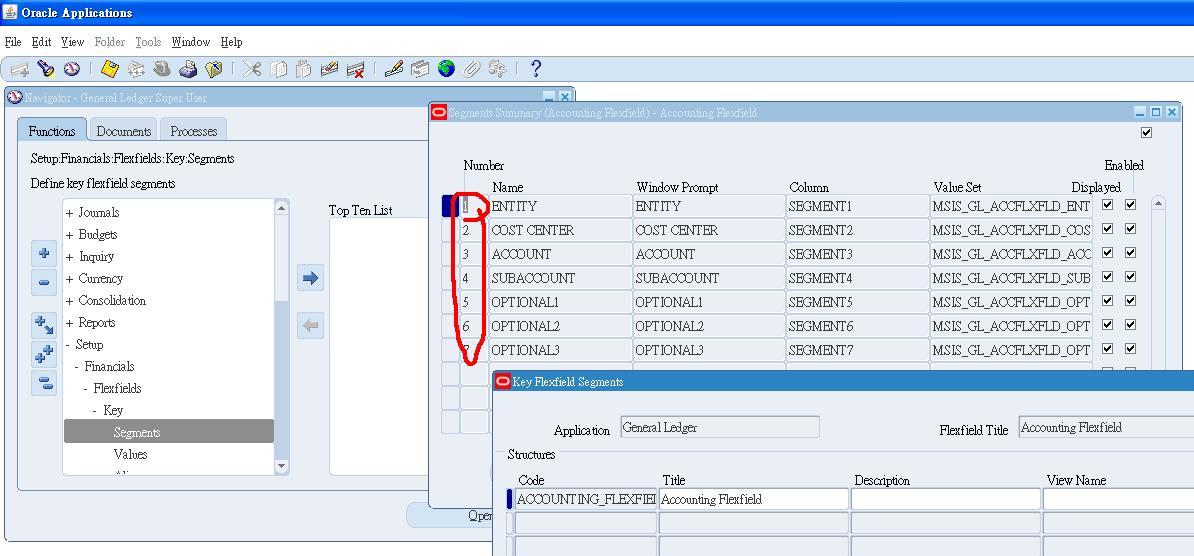The image size is (1194, 556).
Task: Add to Top Ten List with right arrow
Action: [x=310, y=278]
